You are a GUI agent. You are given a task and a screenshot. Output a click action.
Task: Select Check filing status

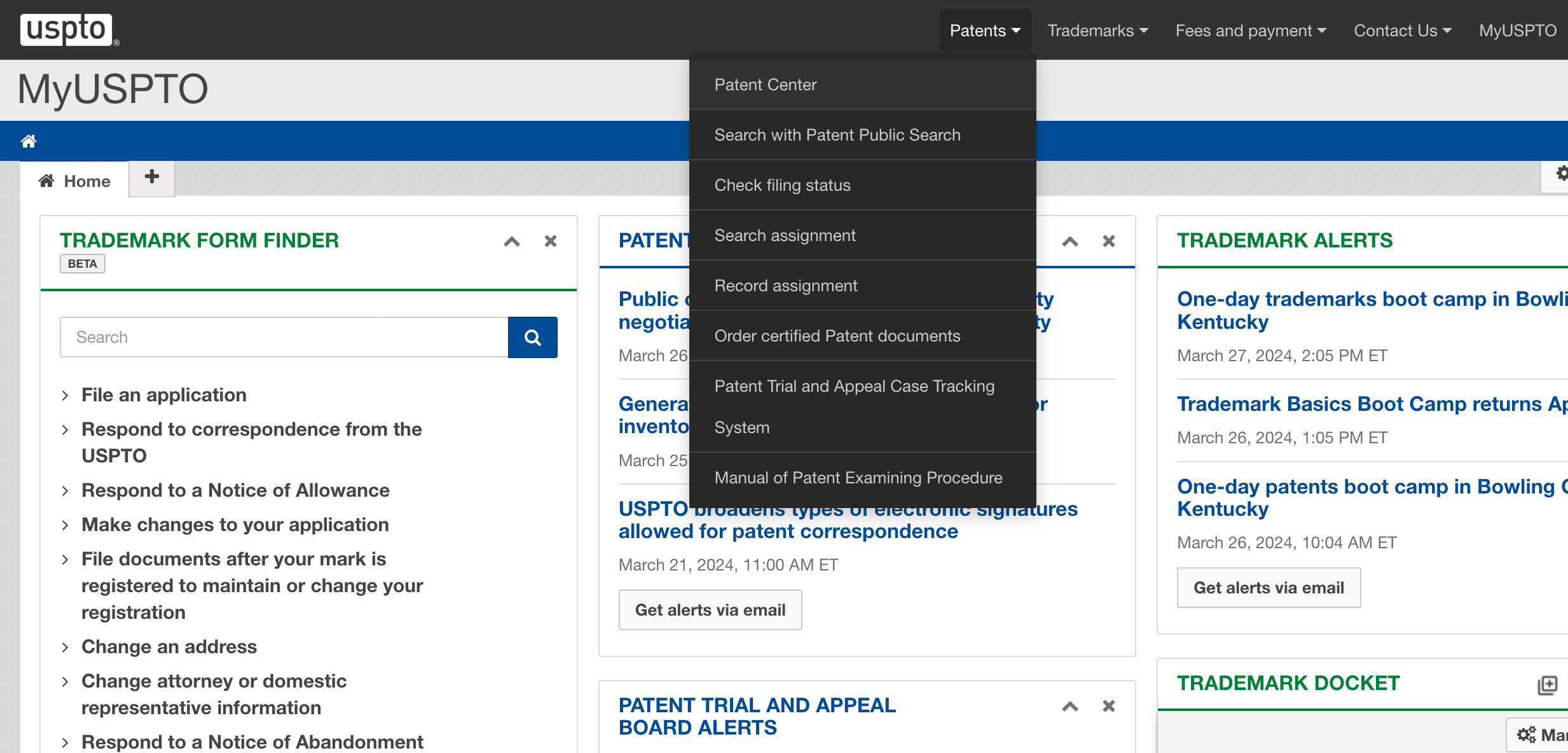tap(862, 185)
